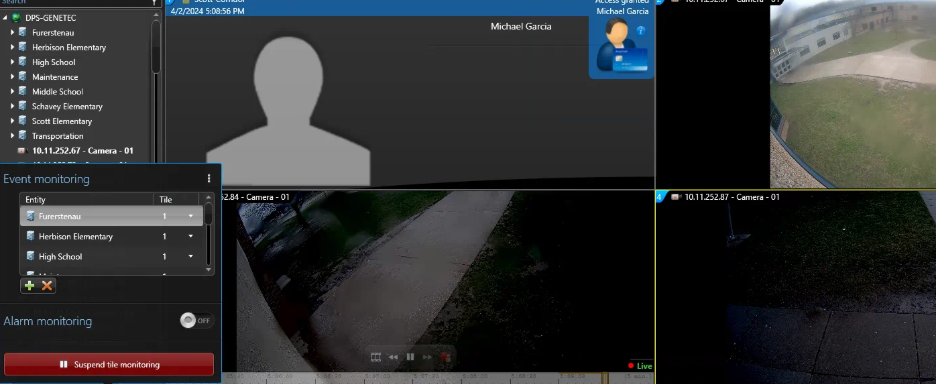Click the camera icon in tile 4 title

[676, 196]
